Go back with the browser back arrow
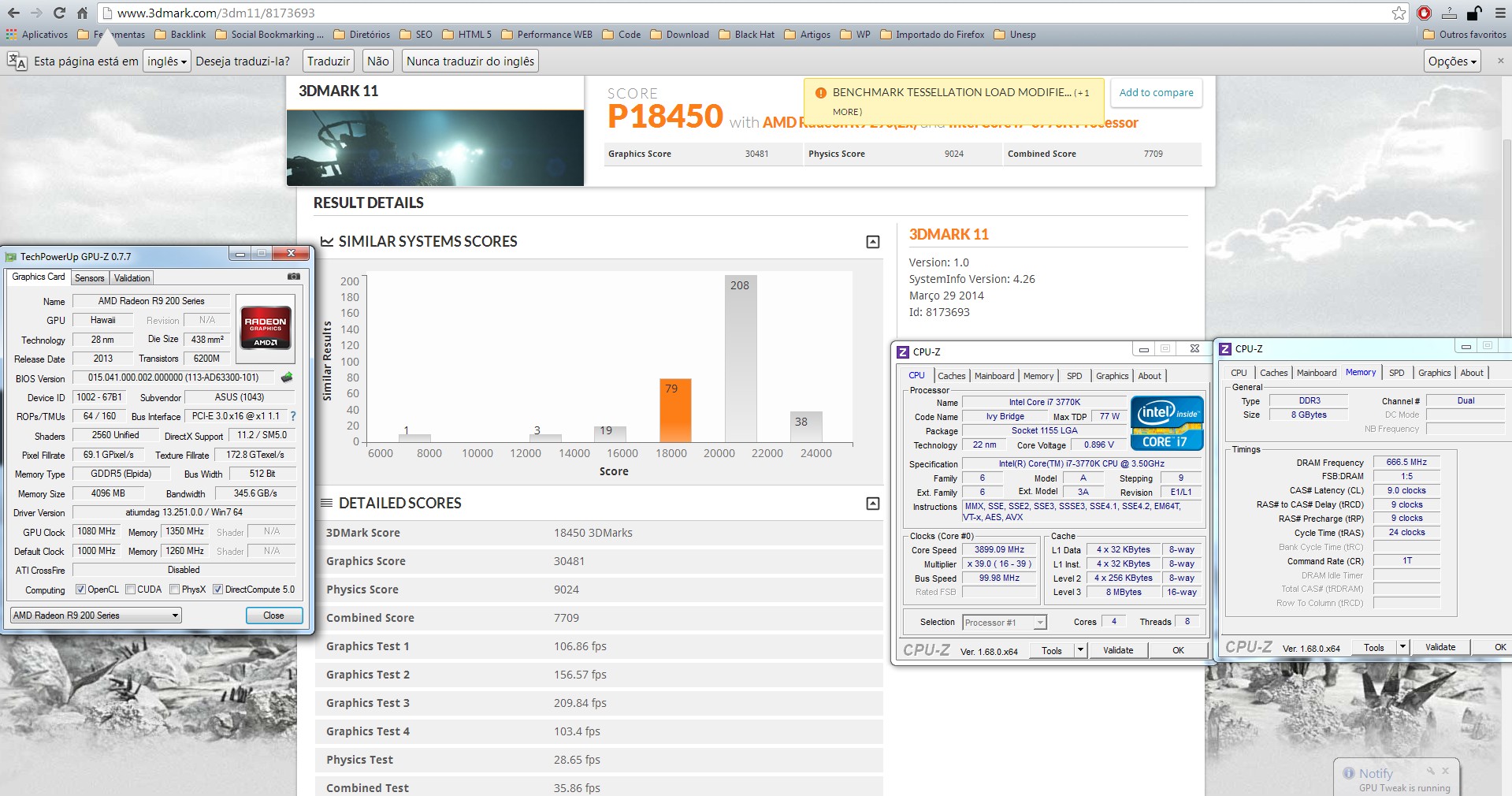Viewport: 1512px width, 796px height. 13,13
